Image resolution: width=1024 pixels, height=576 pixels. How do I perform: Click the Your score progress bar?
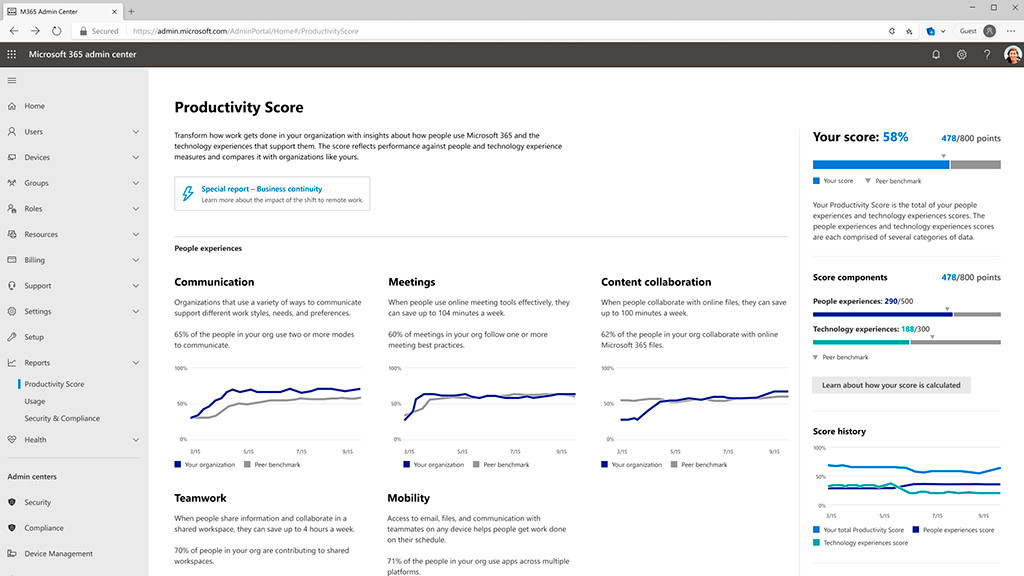906,165
